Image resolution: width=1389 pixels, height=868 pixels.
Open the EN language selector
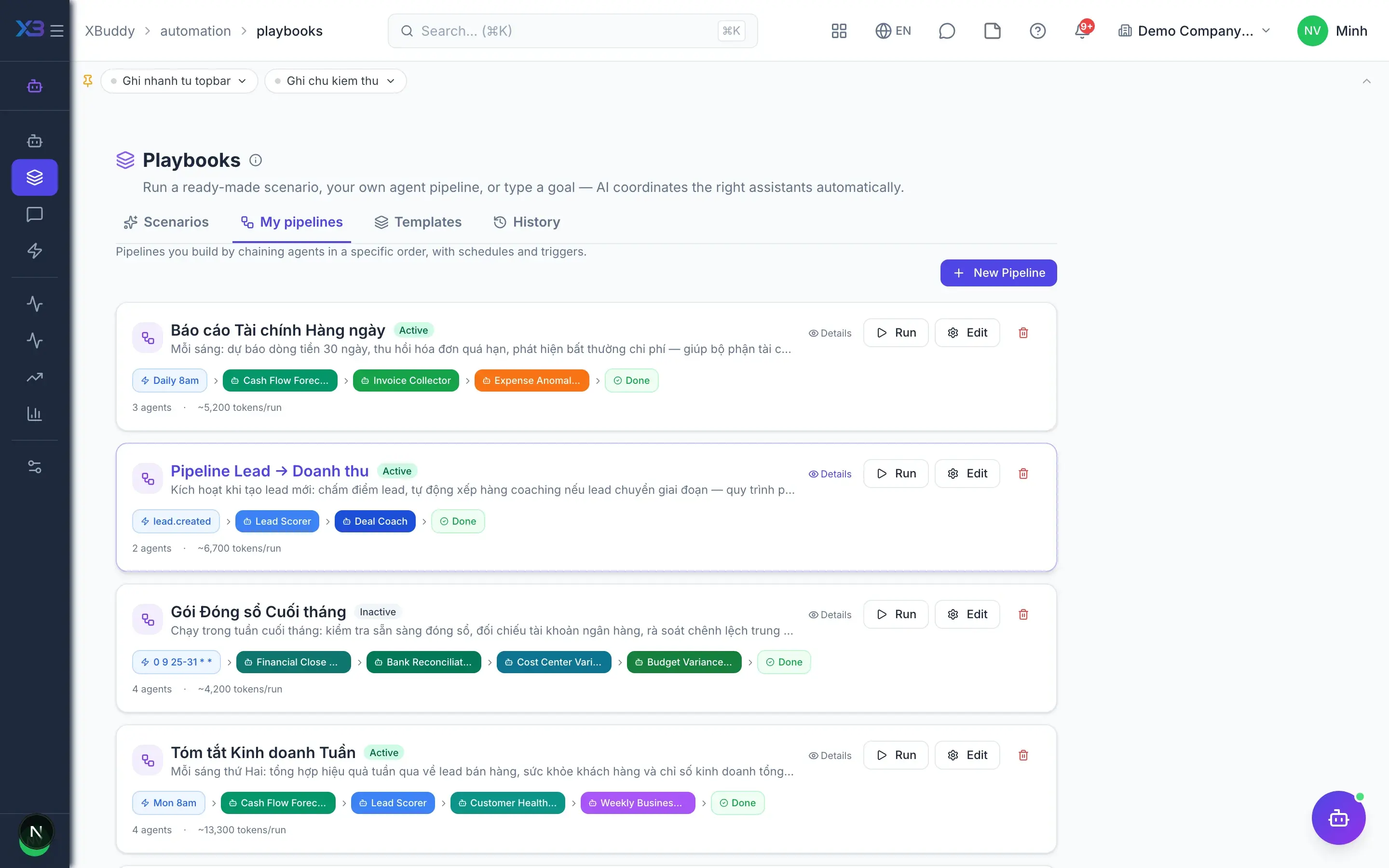[x=893, y=31]
